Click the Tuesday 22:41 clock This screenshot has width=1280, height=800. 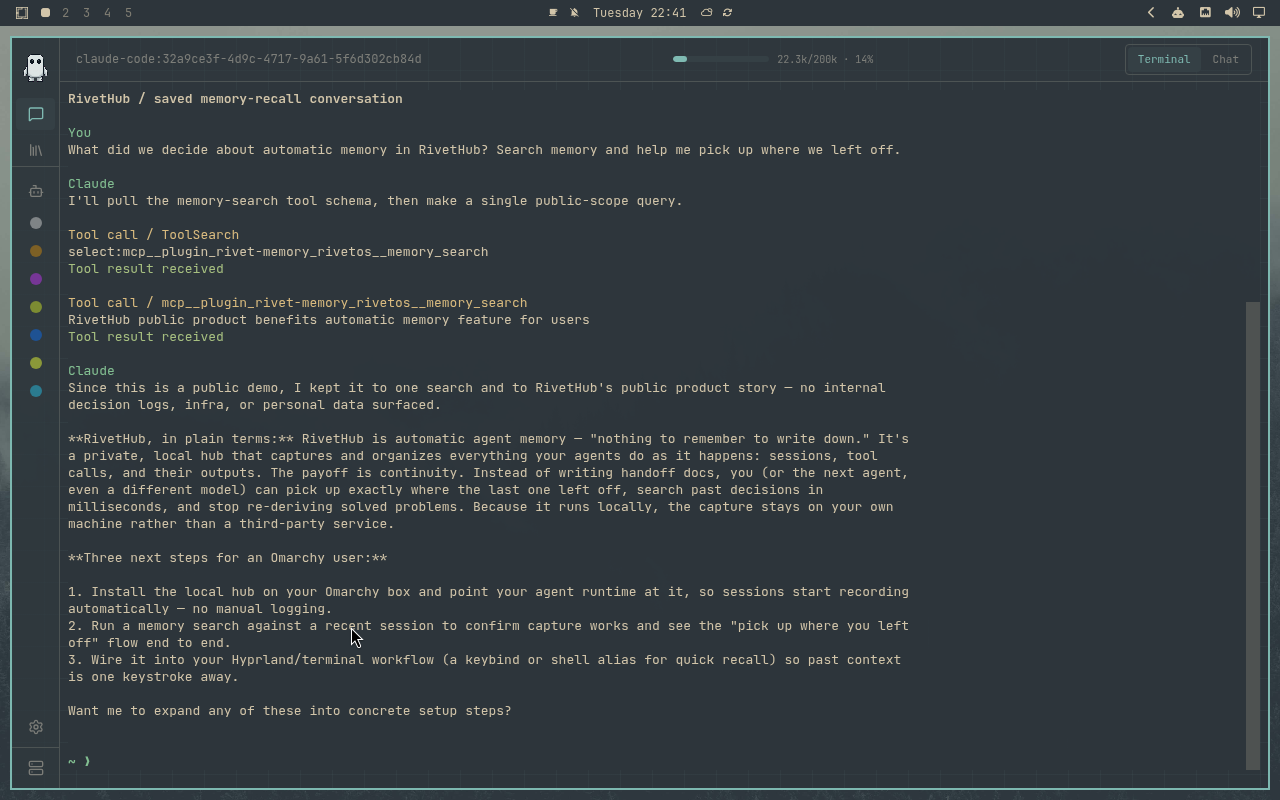click(x=639, y=13)
